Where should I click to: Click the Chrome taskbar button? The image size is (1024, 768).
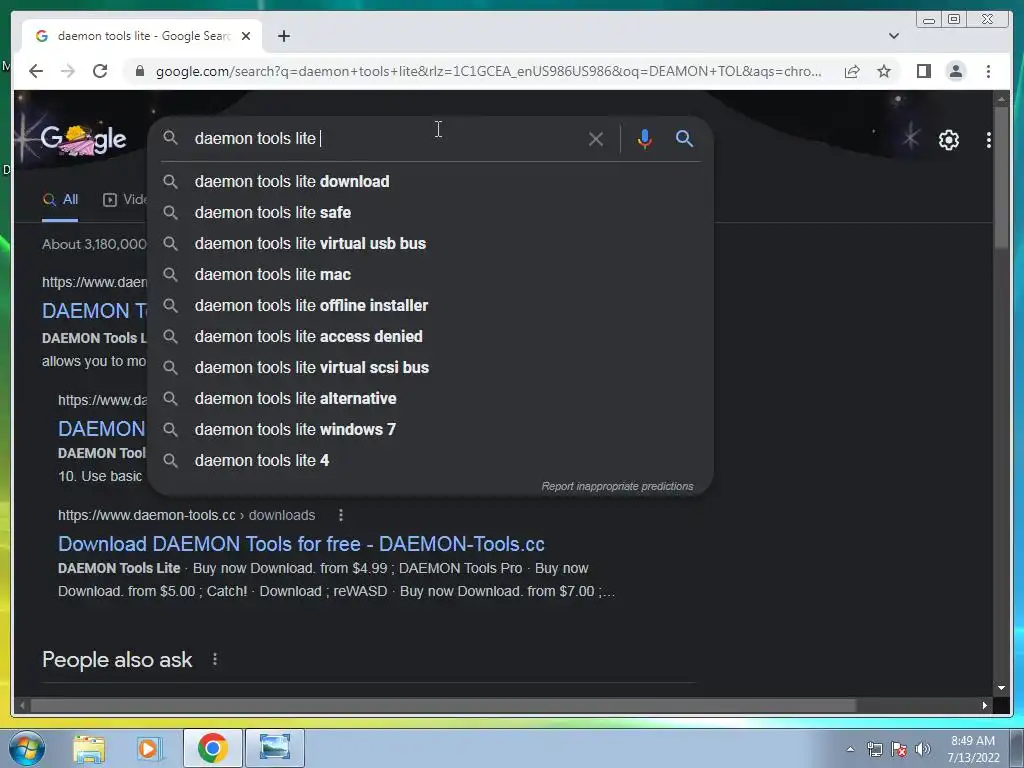212,748
